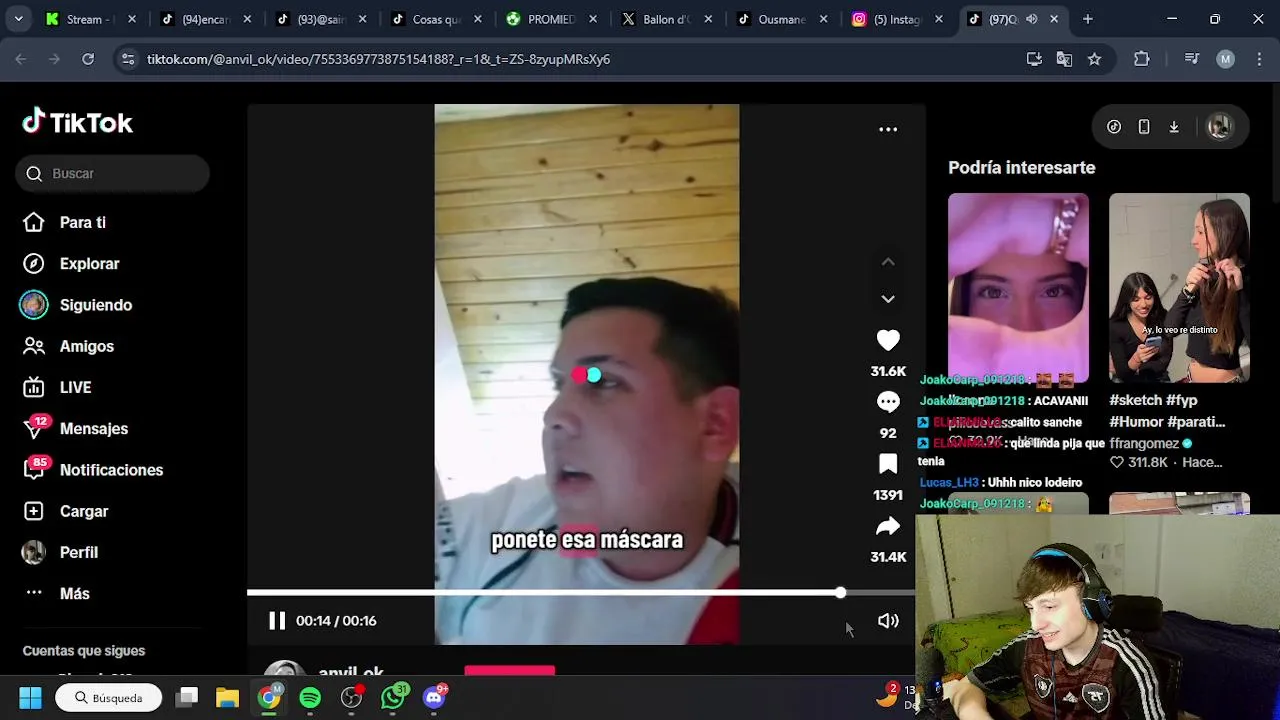1280x720 pixels.
Task: Click the phone app icon in top-right pill
Action: [1144, 127]
